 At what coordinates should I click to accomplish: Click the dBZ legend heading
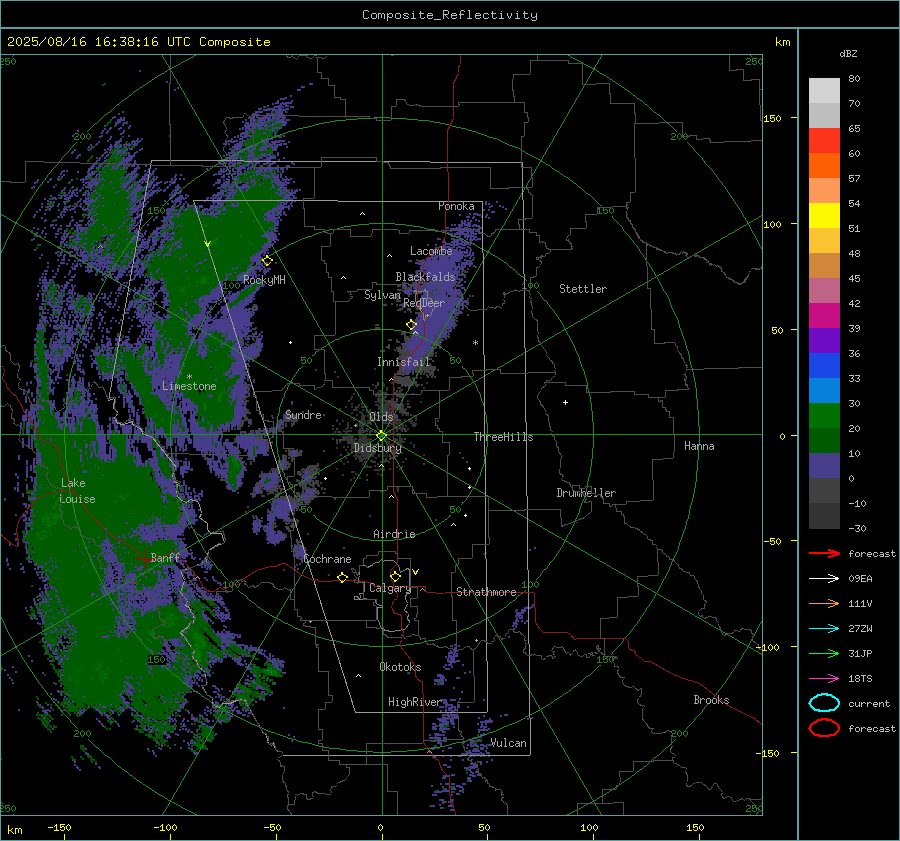848,53
